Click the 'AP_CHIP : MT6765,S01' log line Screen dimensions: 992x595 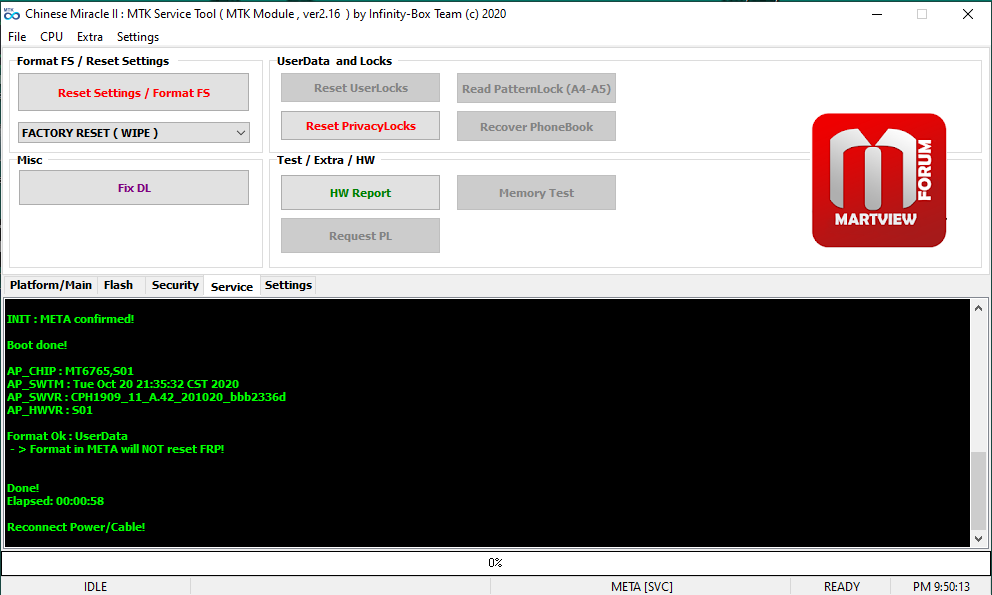tap(70, 371)
